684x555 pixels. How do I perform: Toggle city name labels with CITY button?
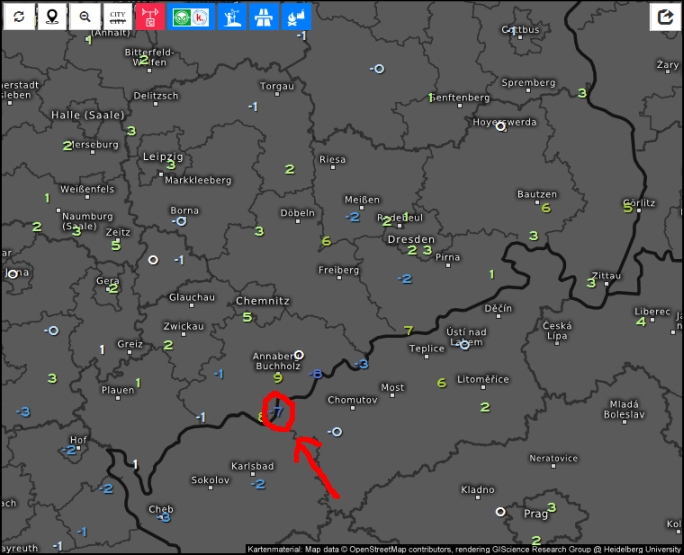click(118, 17)
